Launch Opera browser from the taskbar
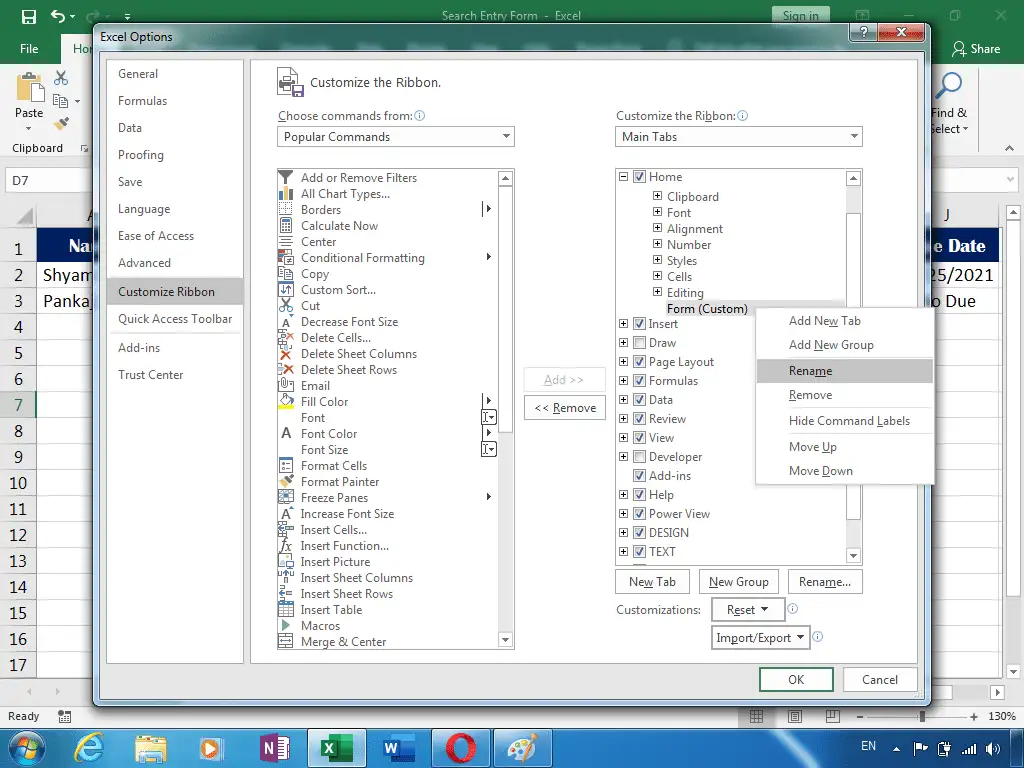 460,748
